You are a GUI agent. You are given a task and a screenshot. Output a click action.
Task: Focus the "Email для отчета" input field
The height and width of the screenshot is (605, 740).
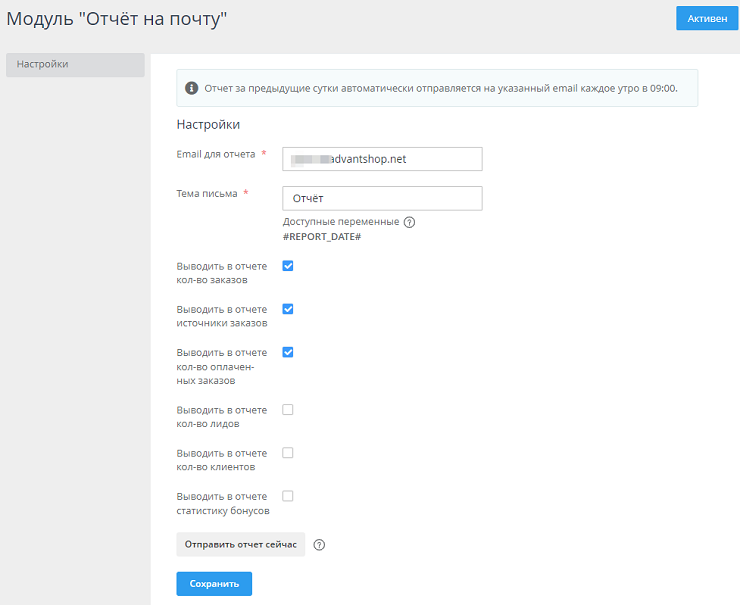pos(382,159)
